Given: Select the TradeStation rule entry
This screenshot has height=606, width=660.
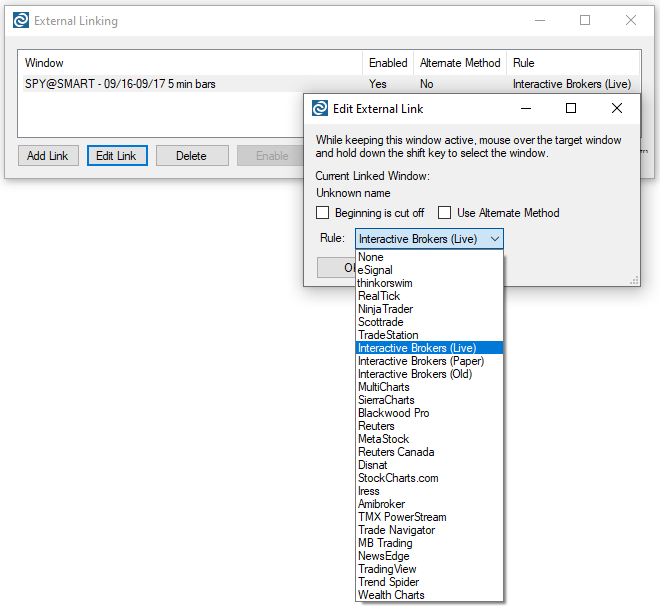Looking at the screenshot, I should (x=388, y=335).
